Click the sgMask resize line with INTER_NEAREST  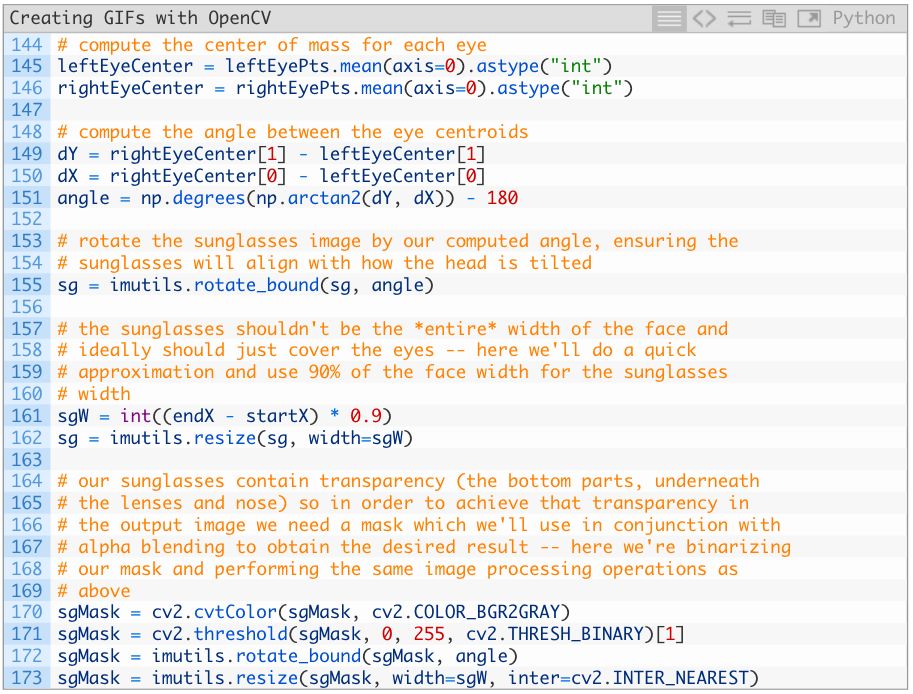pos(408,678)
